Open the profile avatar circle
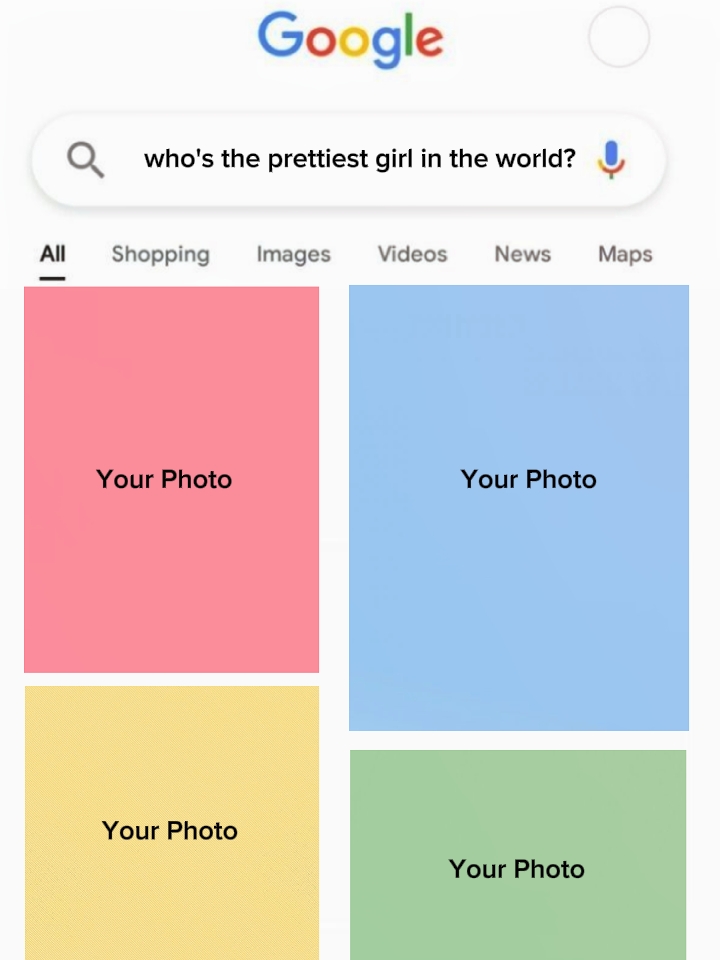 click(x=619, y=37)
